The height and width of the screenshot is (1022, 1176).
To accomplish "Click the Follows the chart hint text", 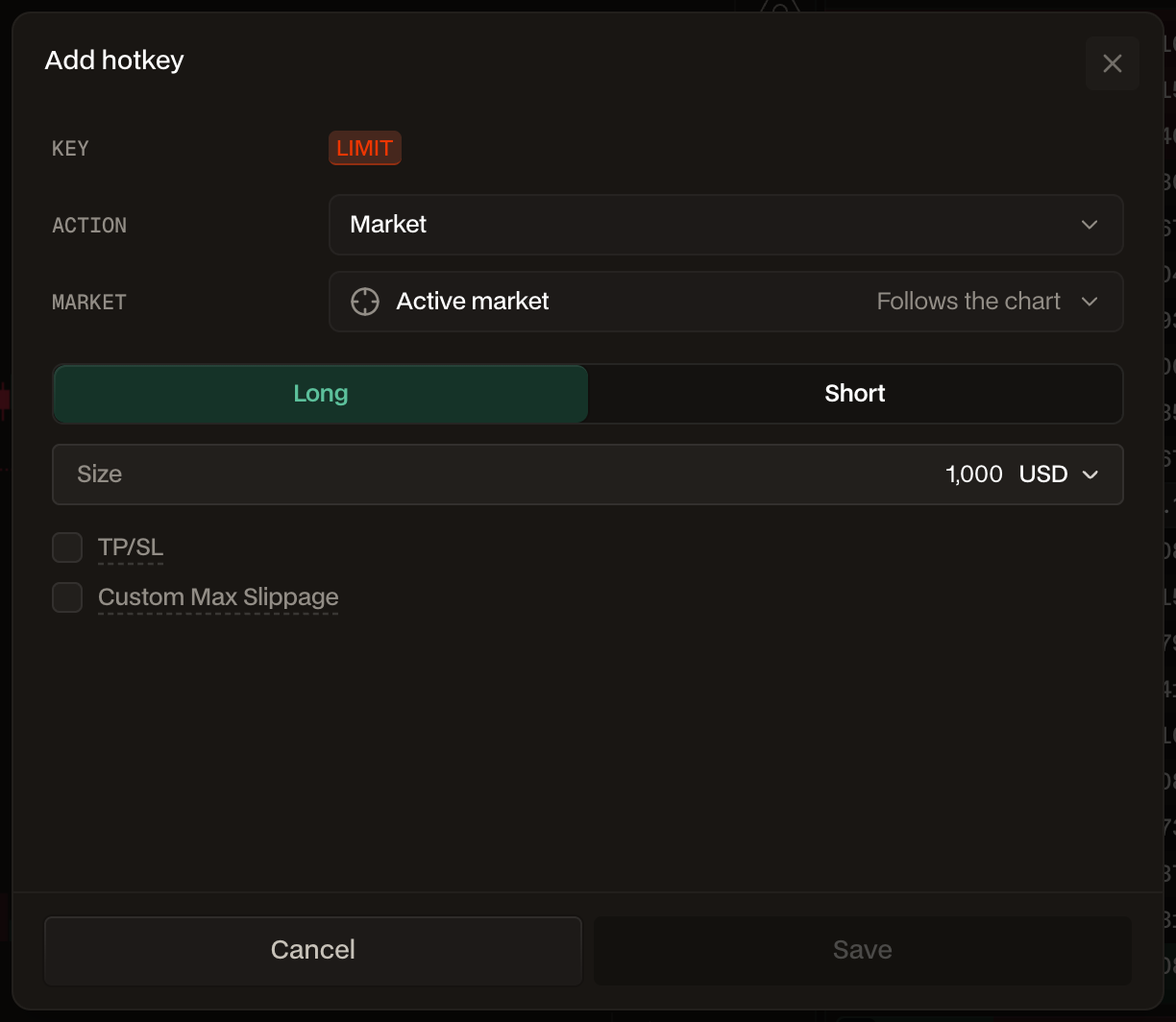I will point(968,302).
